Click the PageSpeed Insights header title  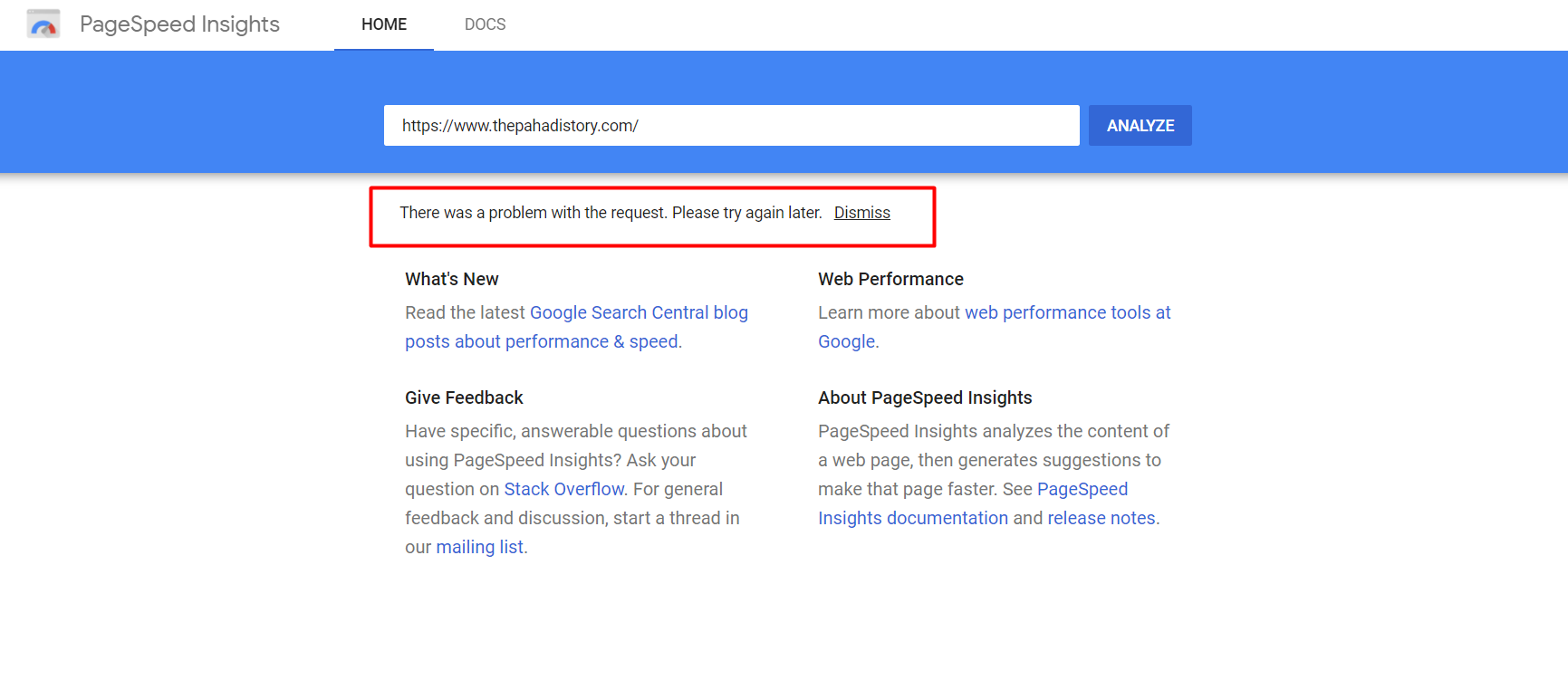pyautogui.click(x=179, y=24)
